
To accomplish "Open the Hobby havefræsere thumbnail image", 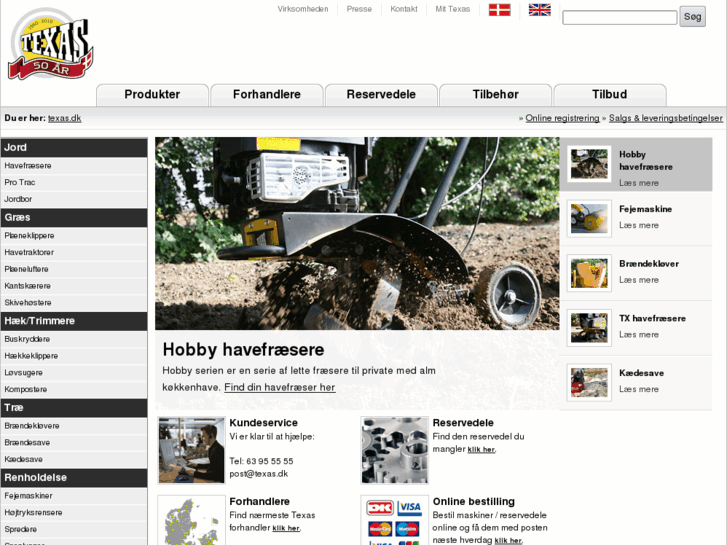I will tap(589, 164).
